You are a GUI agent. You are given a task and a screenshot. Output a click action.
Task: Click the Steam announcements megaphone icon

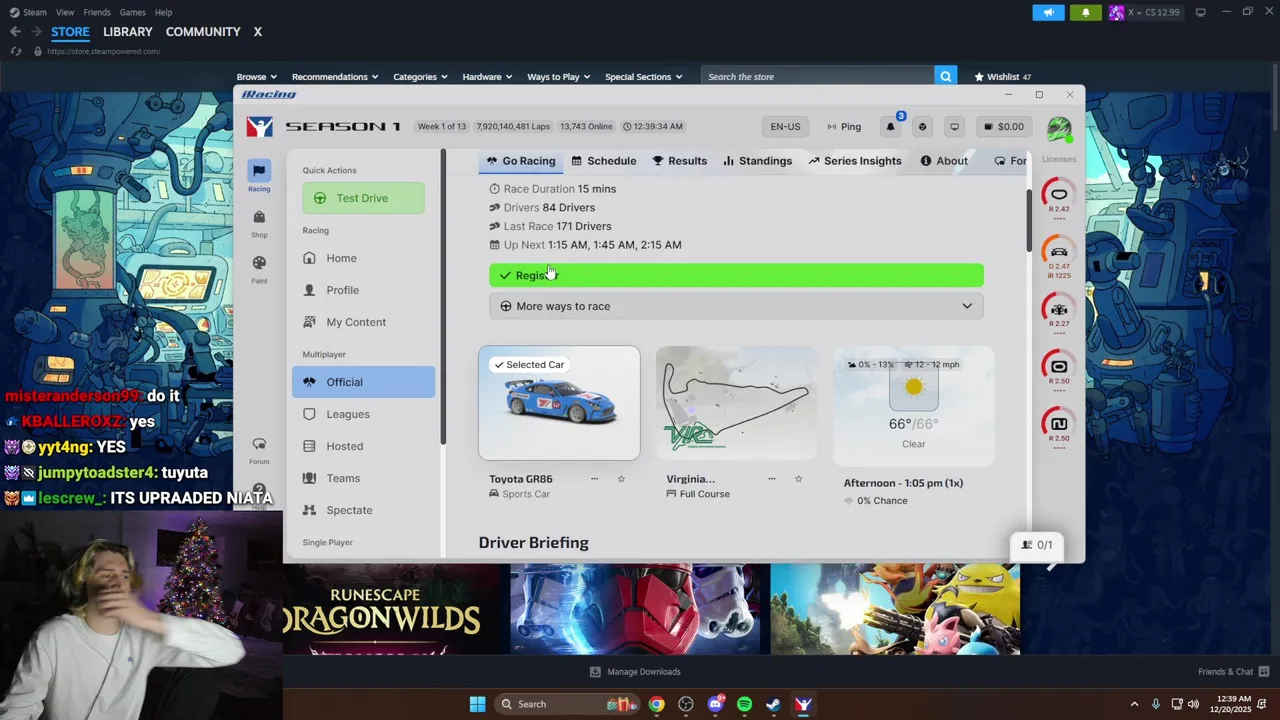pos(1048,12)
